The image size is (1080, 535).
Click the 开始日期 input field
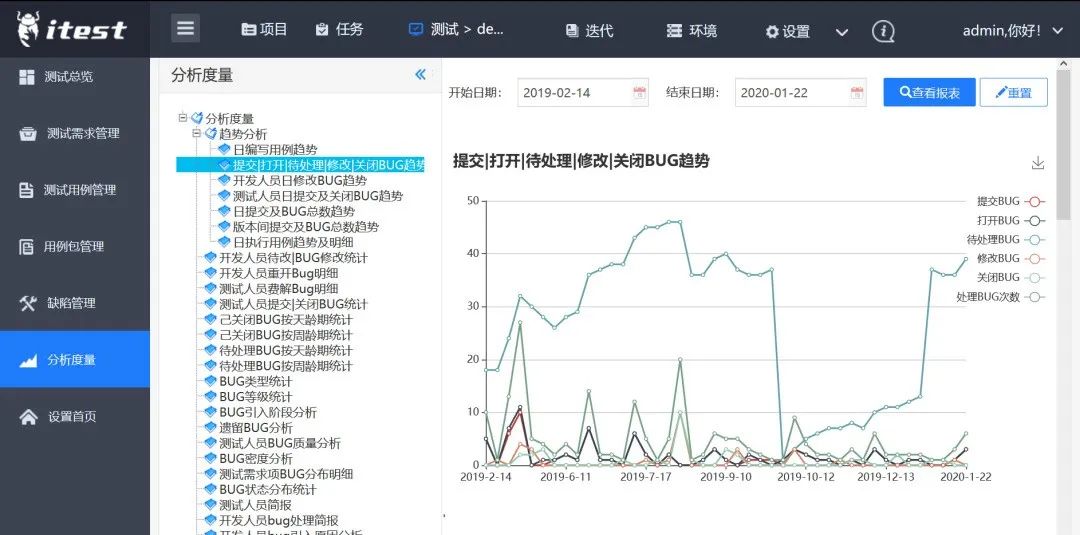pyautogui.click(x=583, y=92)
